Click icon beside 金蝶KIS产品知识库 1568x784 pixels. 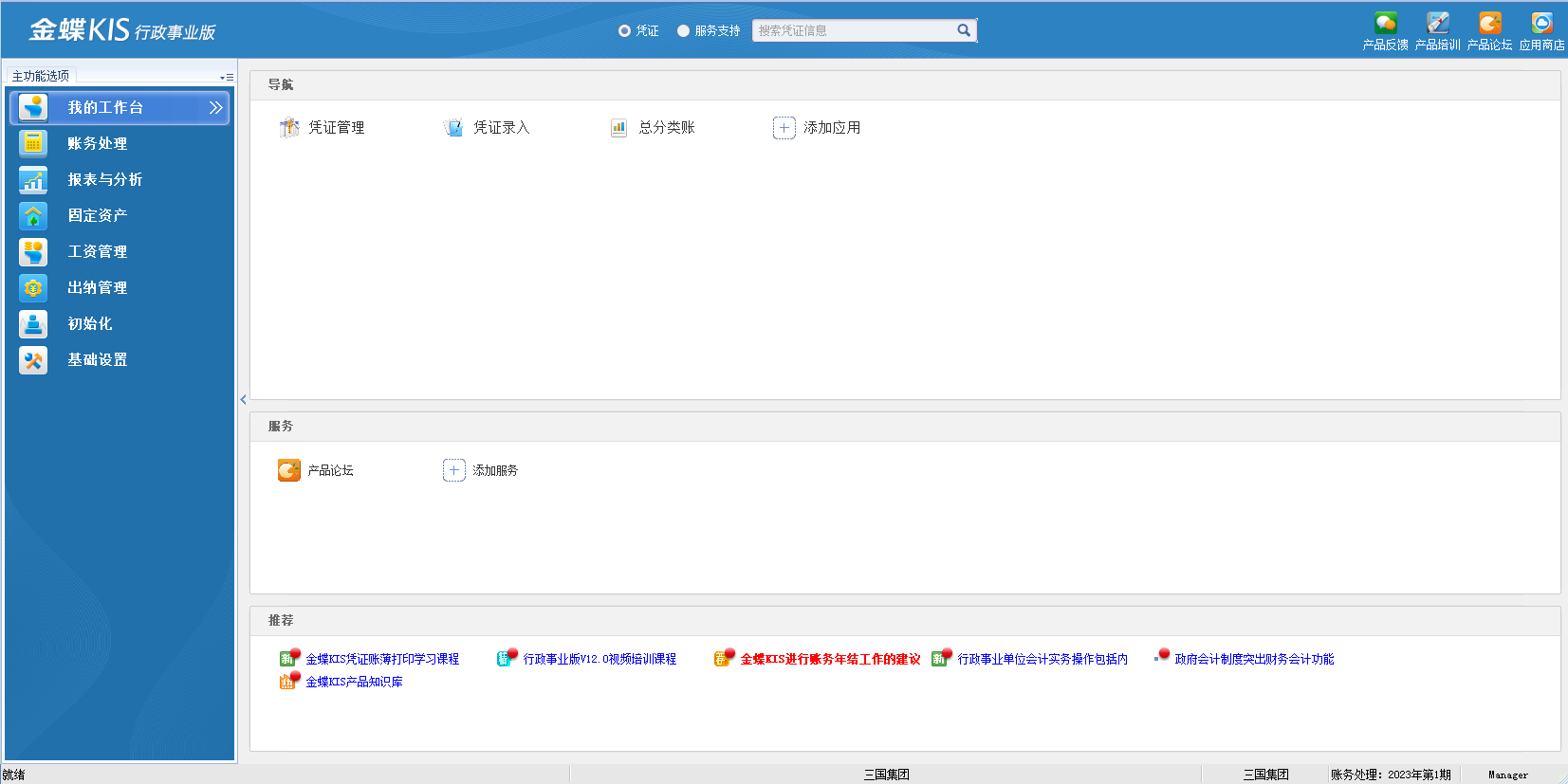[289, 681]
